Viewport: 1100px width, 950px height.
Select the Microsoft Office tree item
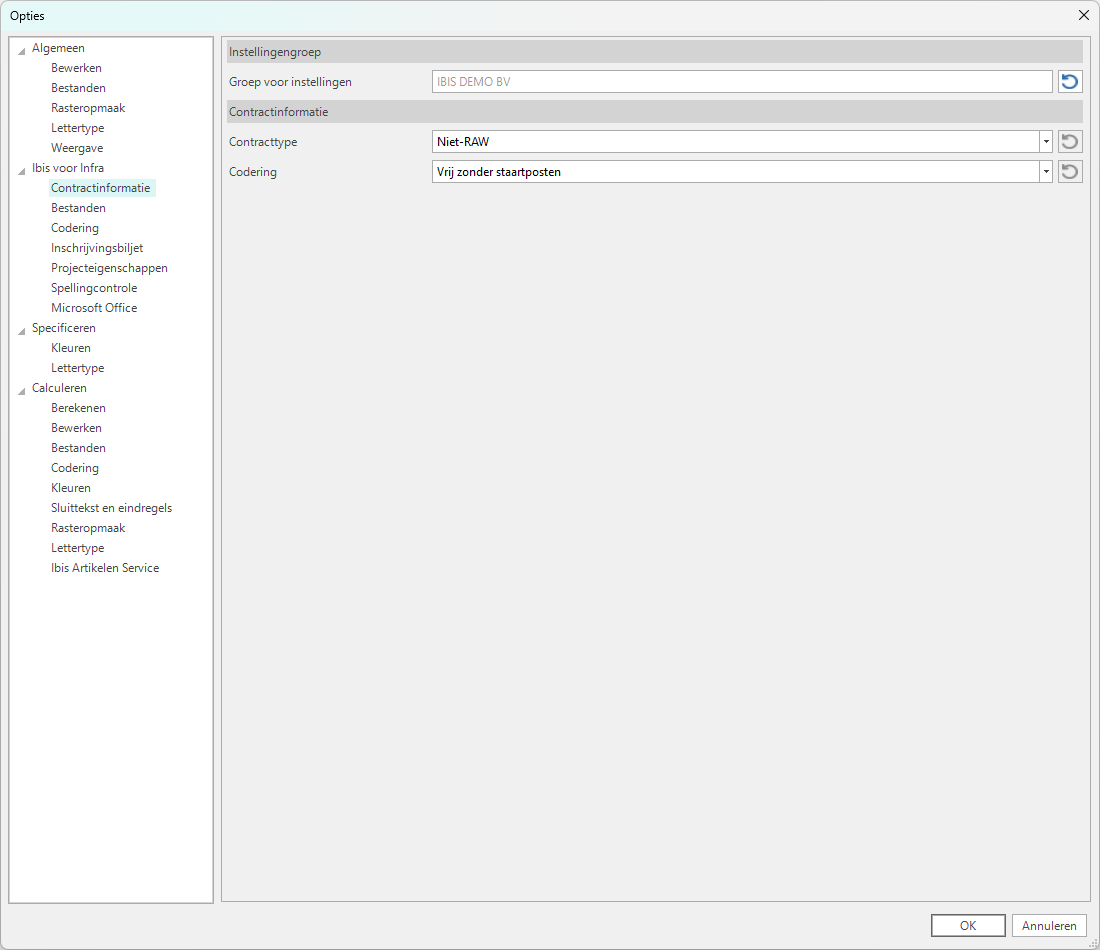(94, 308)
